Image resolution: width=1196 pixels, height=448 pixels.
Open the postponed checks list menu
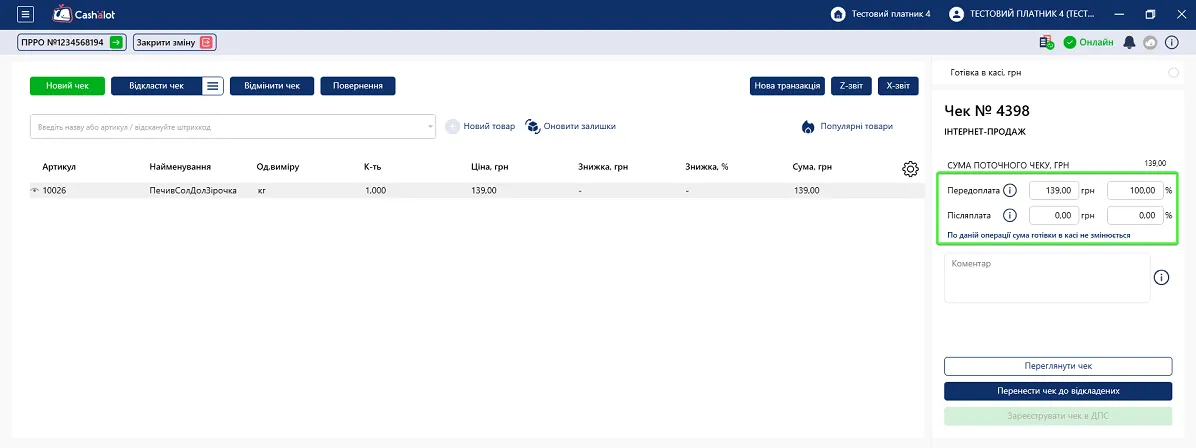(213, 86)
